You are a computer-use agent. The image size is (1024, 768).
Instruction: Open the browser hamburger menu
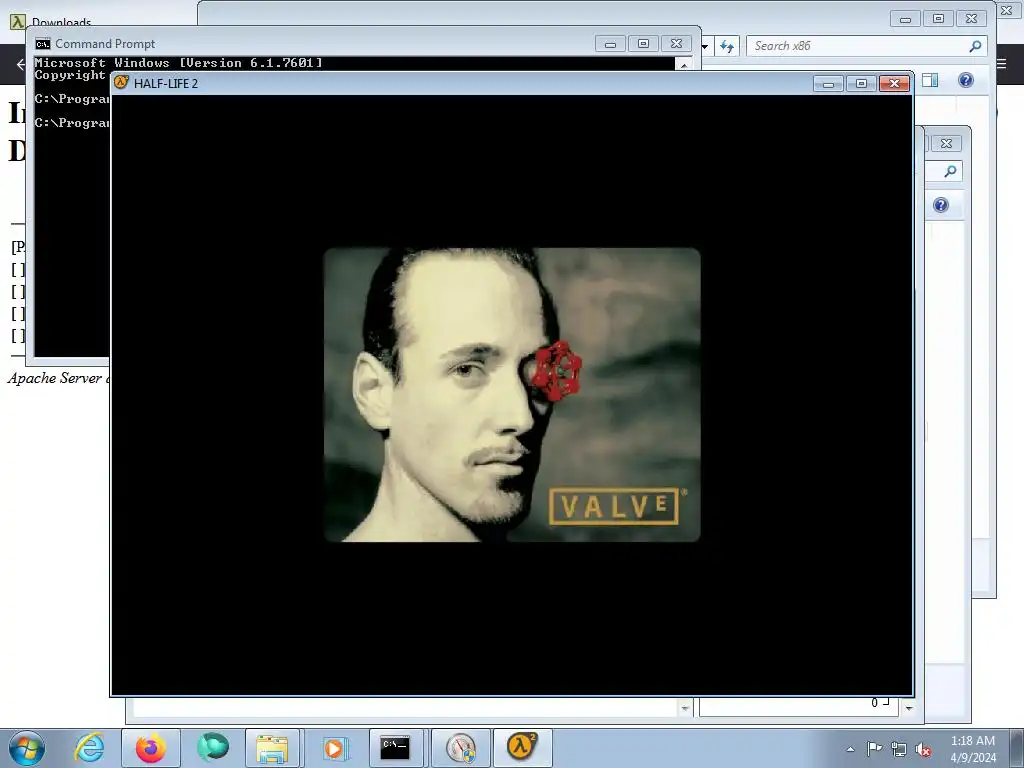[1002, 63]
